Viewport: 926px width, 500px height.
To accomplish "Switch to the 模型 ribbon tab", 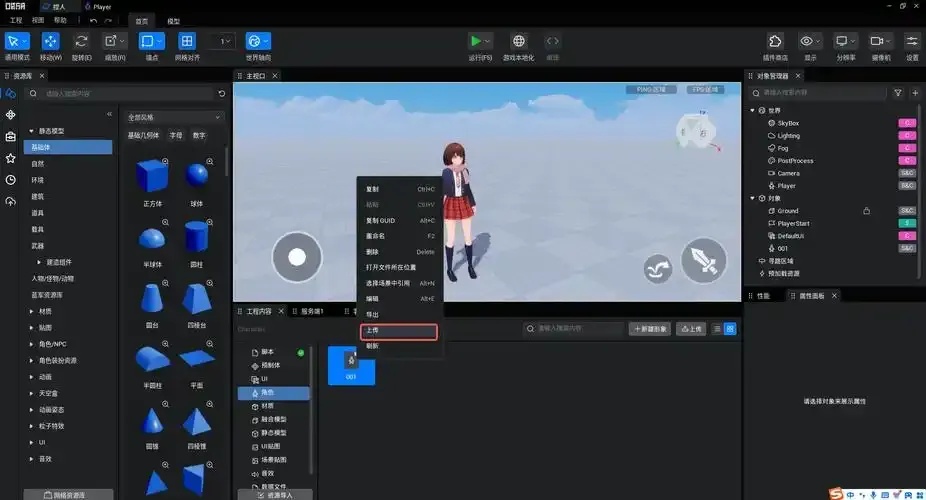I will pyautogui.click(x=173, y=21).
